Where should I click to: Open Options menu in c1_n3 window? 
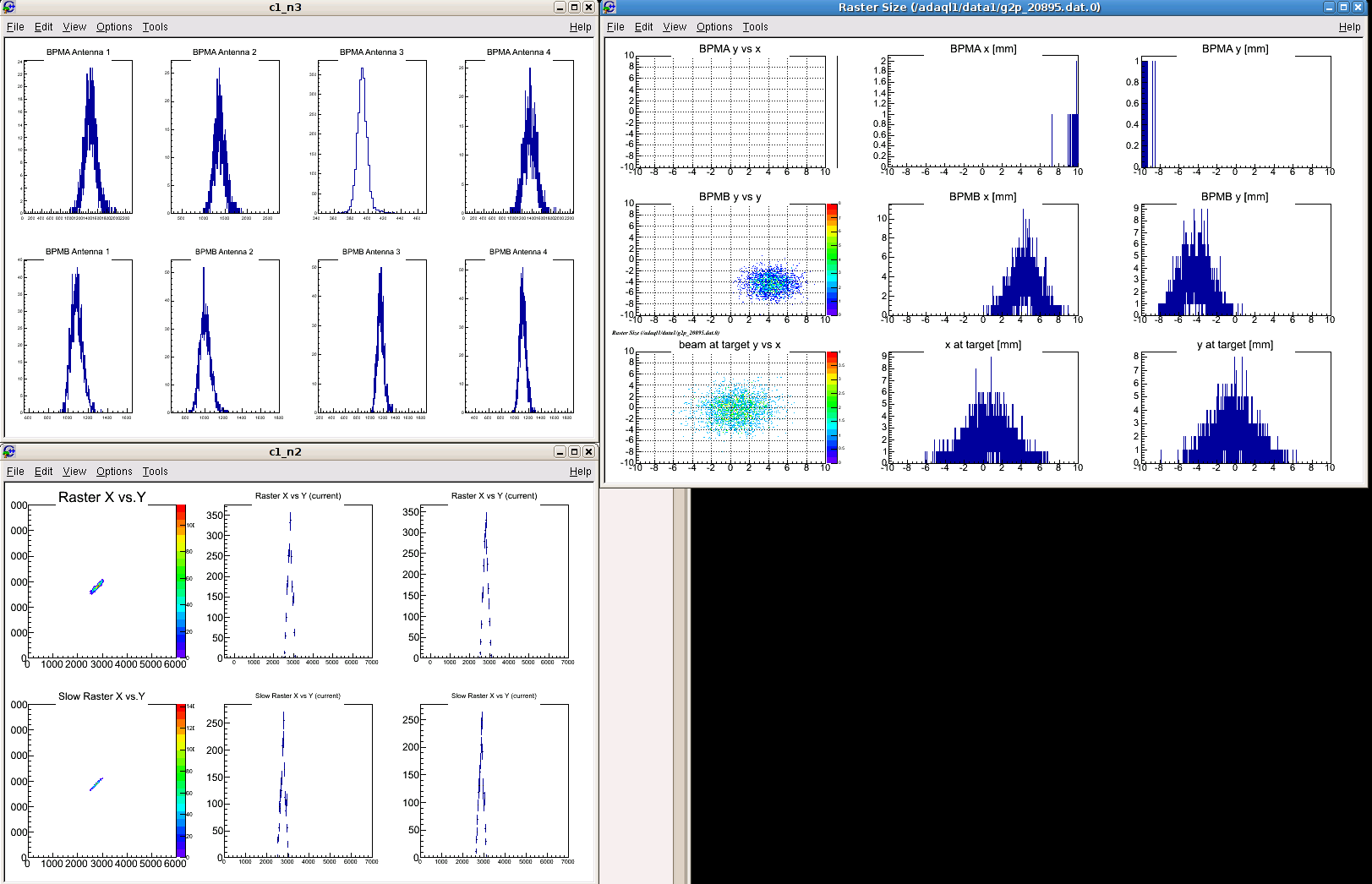(114, 27)
